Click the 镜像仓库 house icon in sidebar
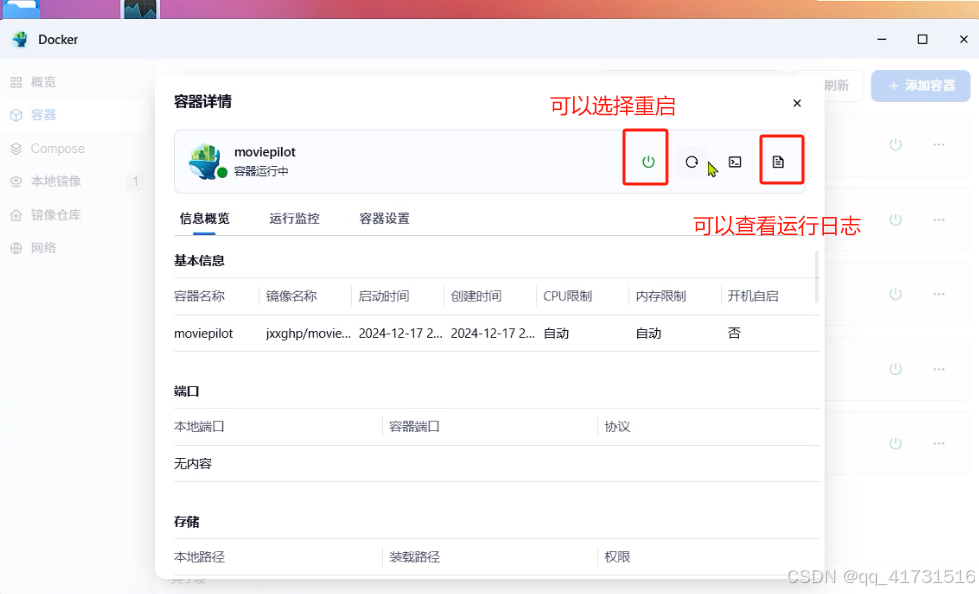Image resolution: width=979 pixels, height=594 pixels. pyautogui.click(x=16, y=215)
